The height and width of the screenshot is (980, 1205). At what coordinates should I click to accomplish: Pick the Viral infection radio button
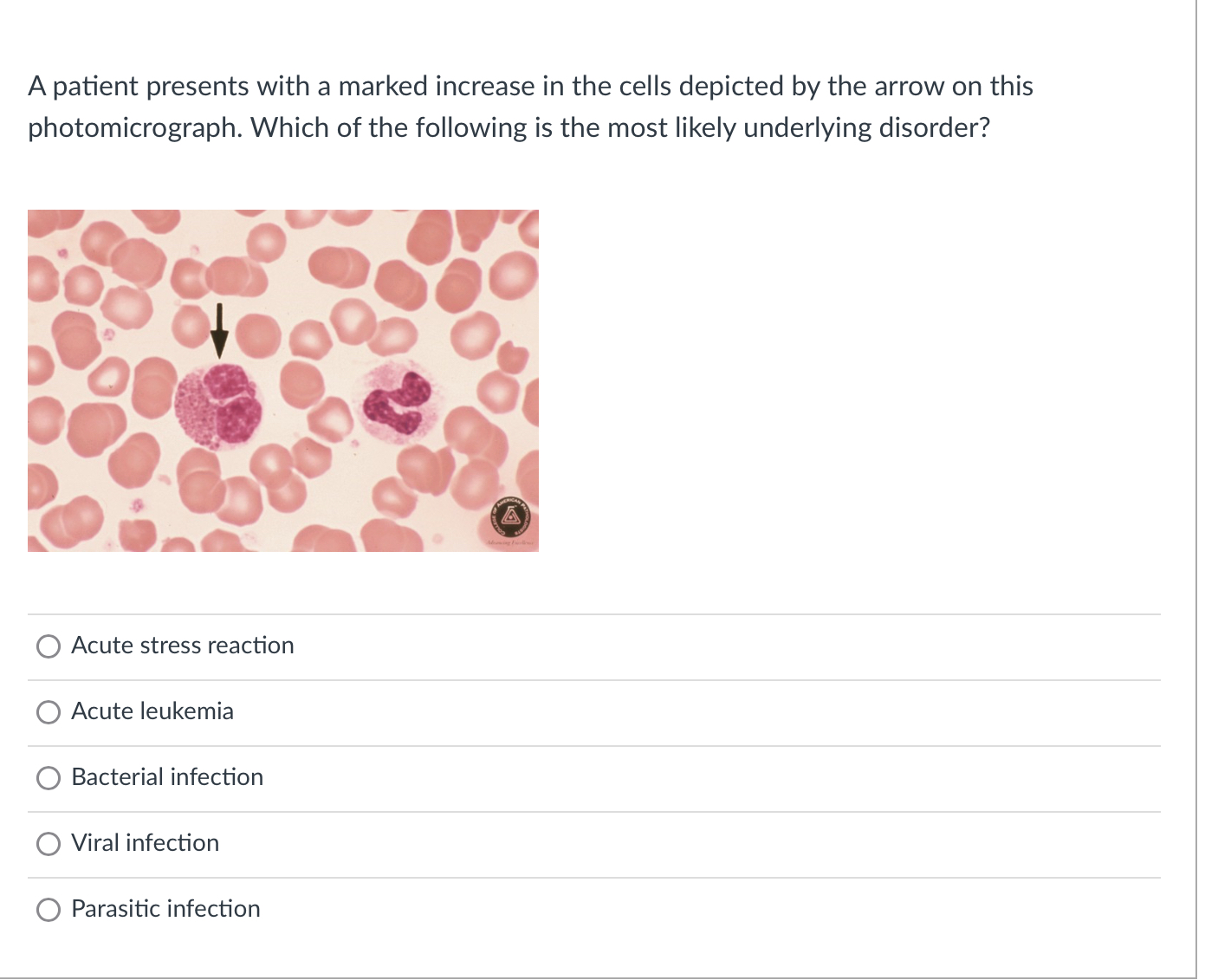(49, 844)
